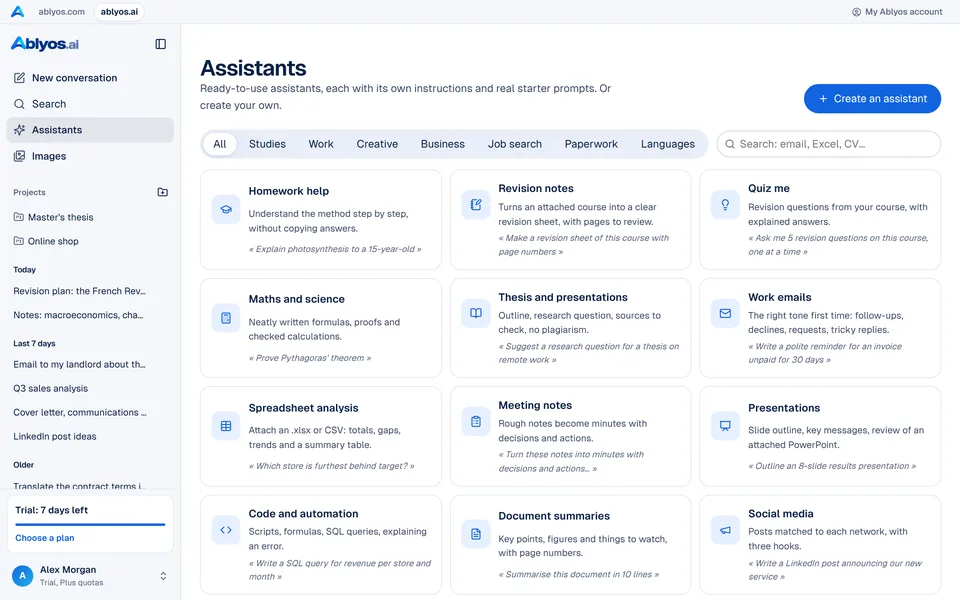Collapse the sidebar with the panel icon

[x=160, y=44]
